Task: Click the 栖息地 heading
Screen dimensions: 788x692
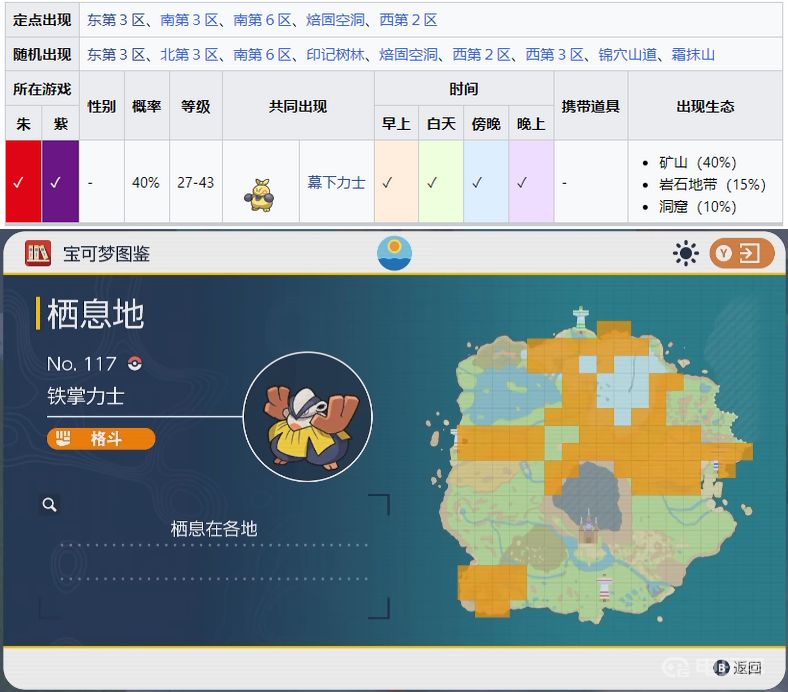Action: coord(95,314)
